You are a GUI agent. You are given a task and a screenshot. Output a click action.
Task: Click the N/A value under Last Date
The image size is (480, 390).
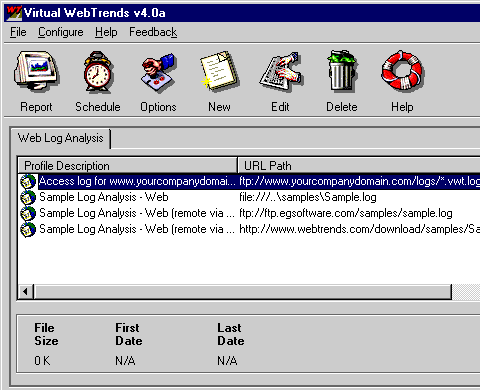coord(227,361)
